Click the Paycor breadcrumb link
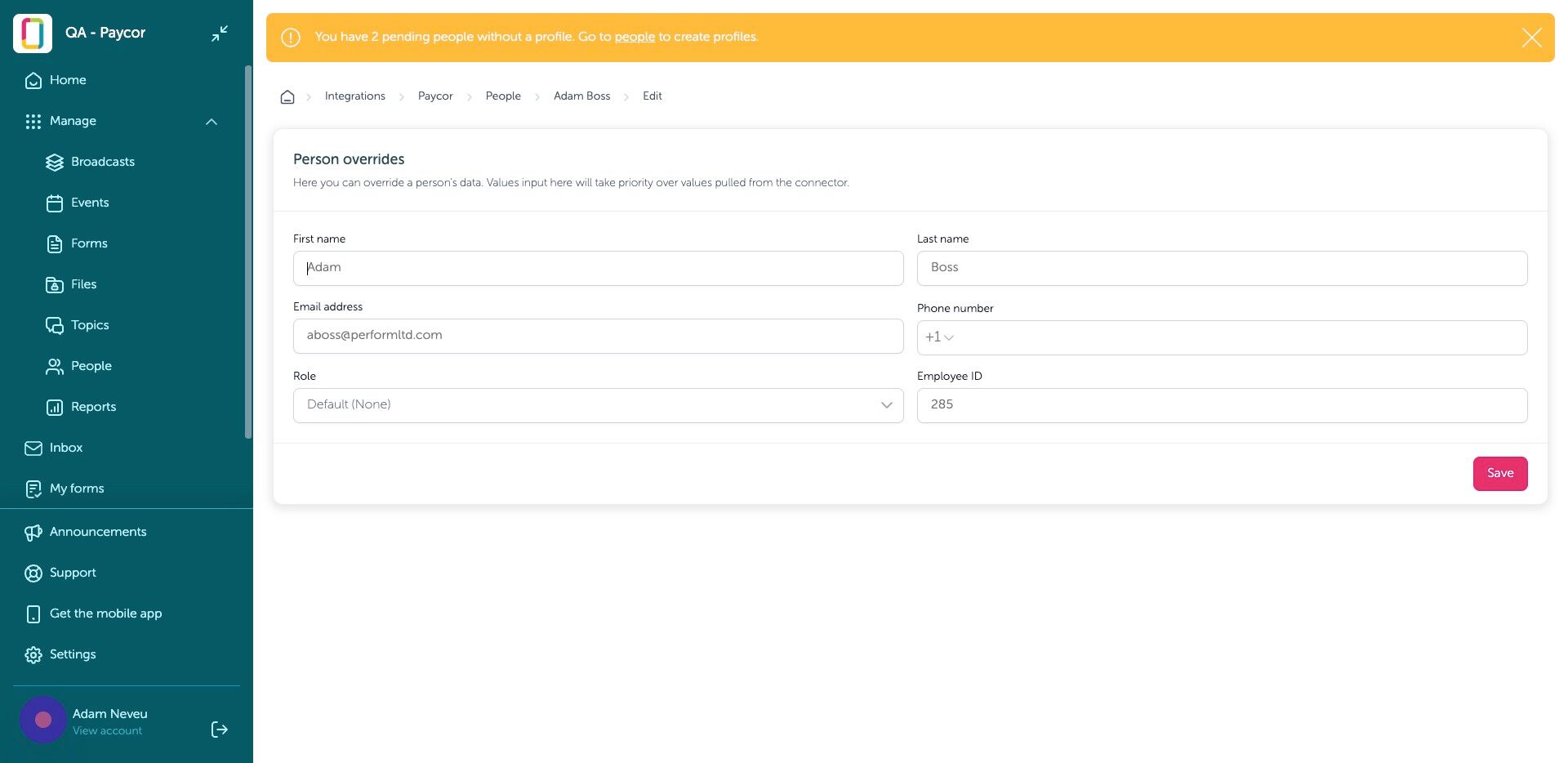The height and width of the screenshot is (763, 1568). 435,96
